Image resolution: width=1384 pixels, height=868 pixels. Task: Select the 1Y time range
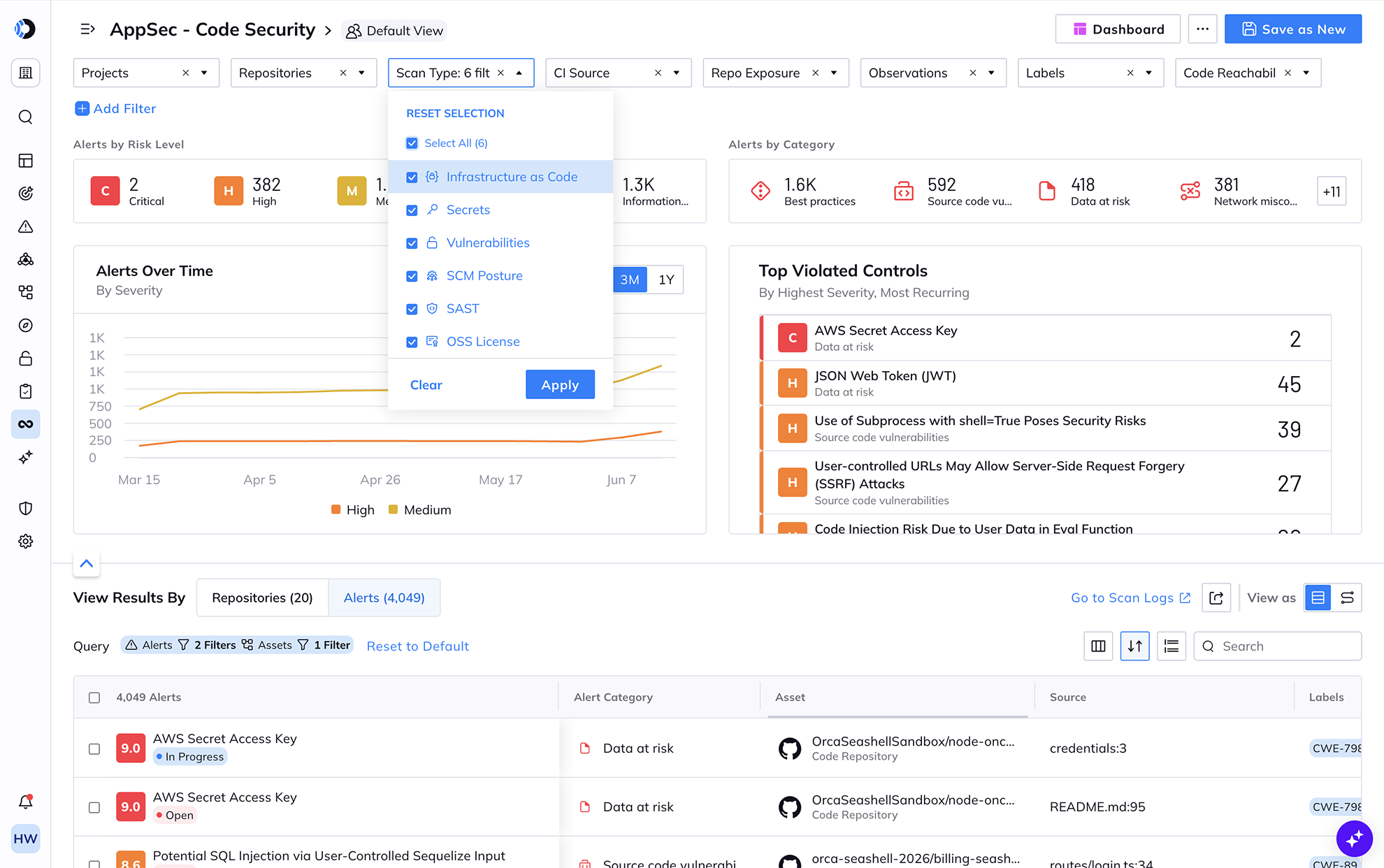pos(666,280)
